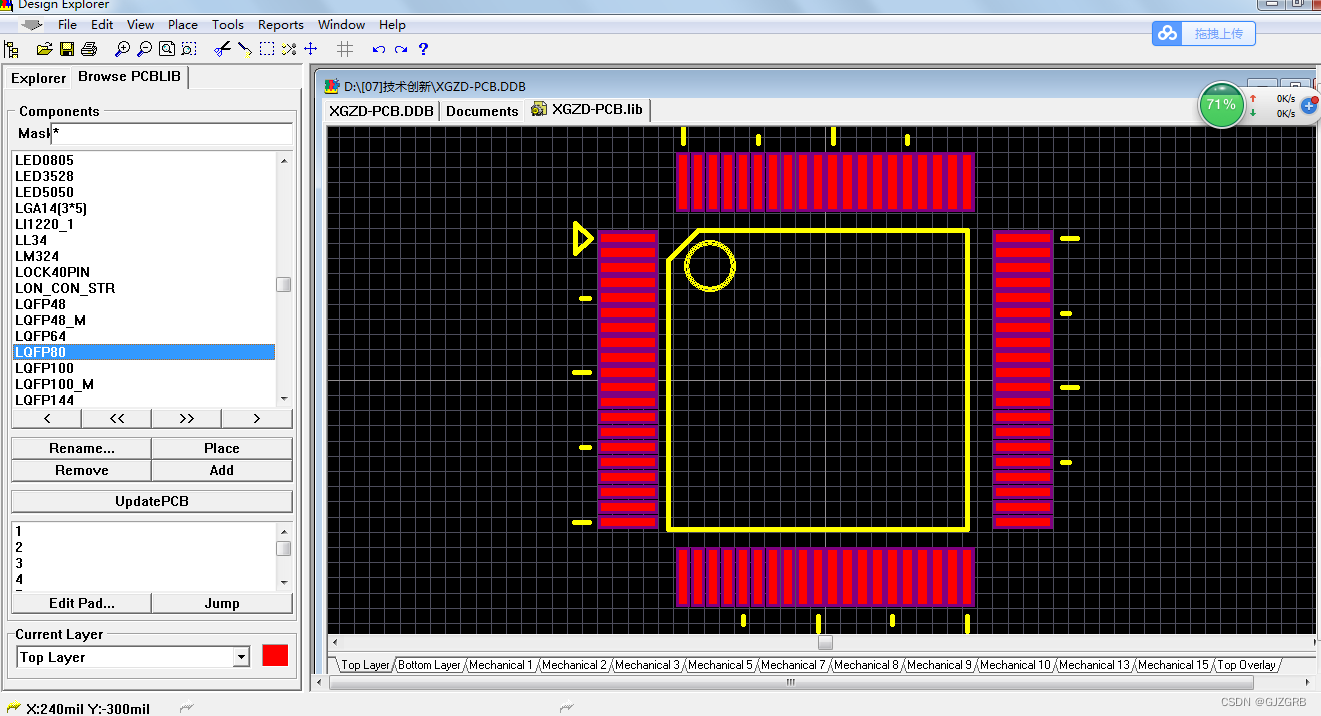
Task: Click the Redo arrow icon
Action: (x=402, y=48)
